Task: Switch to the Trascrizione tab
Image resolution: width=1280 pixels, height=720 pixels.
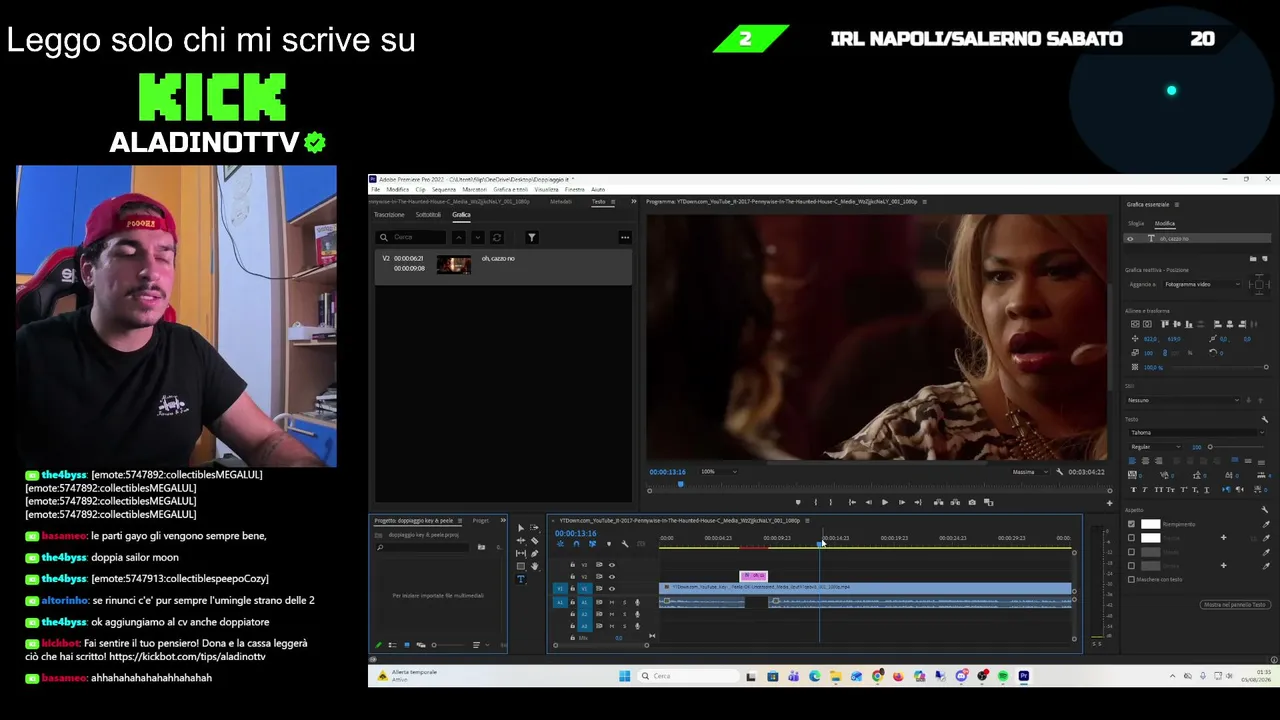Action: (389, 215)
